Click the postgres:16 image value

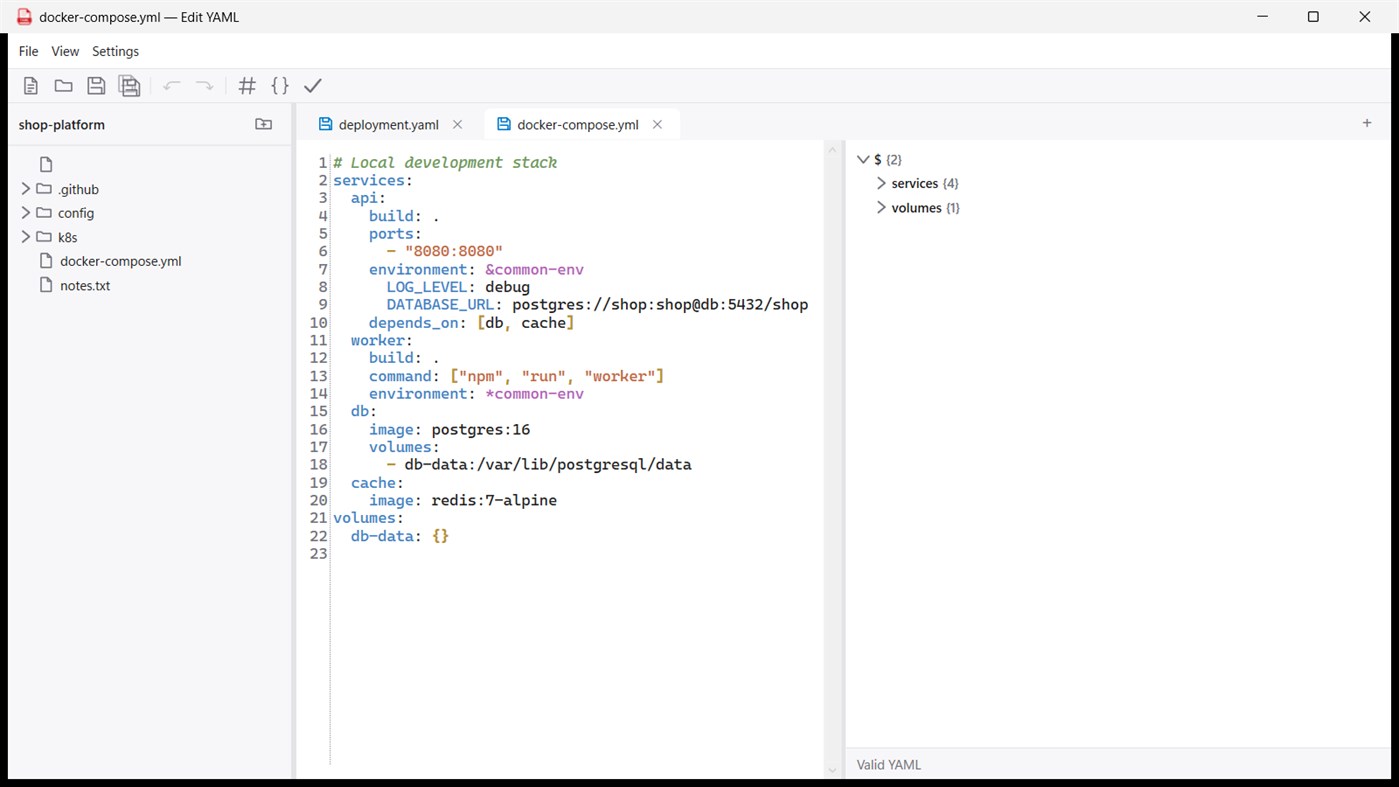[481, 430]
